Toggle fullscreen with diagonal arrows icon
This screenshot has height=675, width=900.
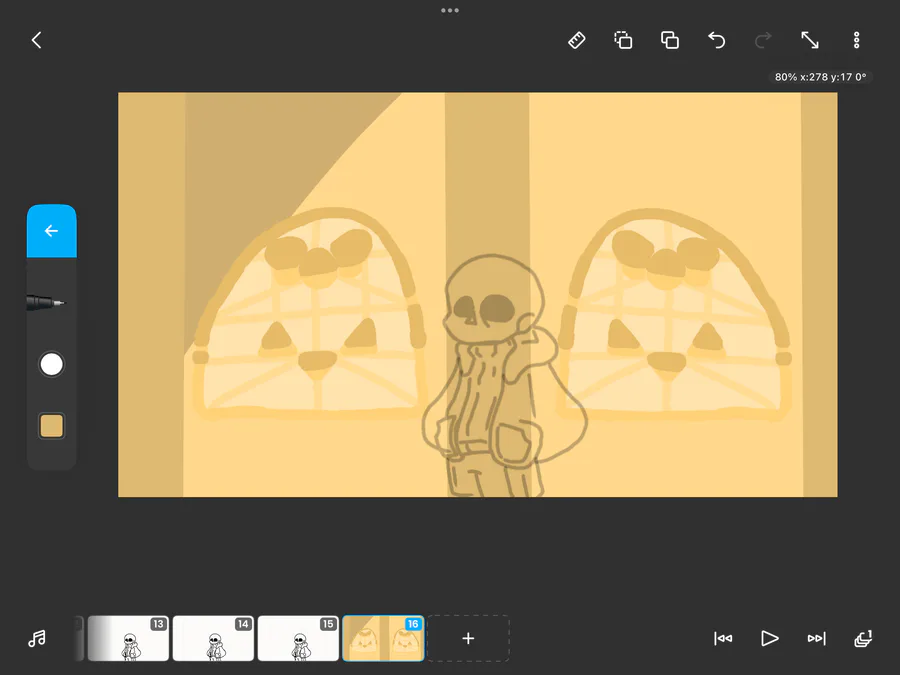(x=810, y=40)
